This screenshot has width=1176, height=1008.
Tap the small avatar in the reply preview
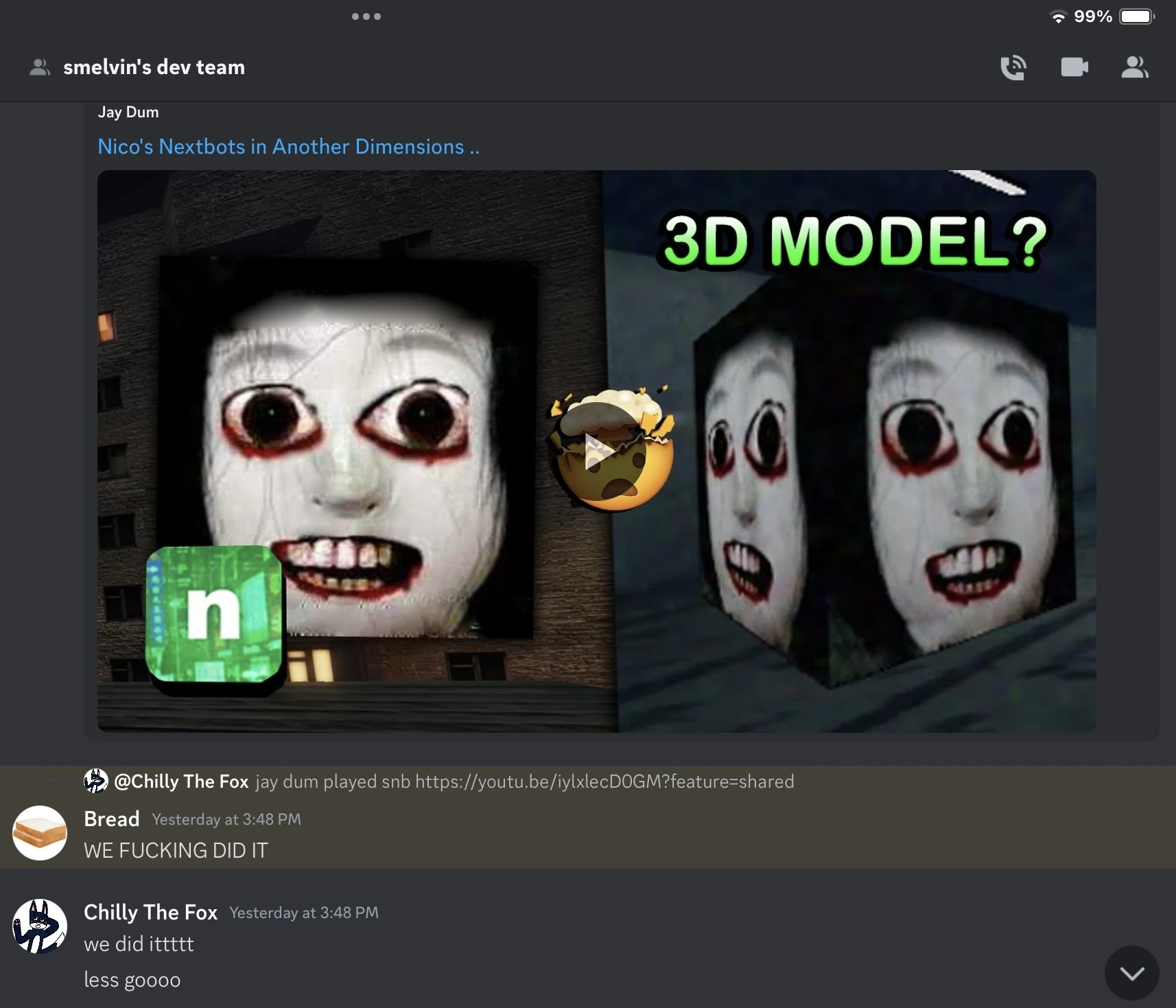click(x=96, y=781)
